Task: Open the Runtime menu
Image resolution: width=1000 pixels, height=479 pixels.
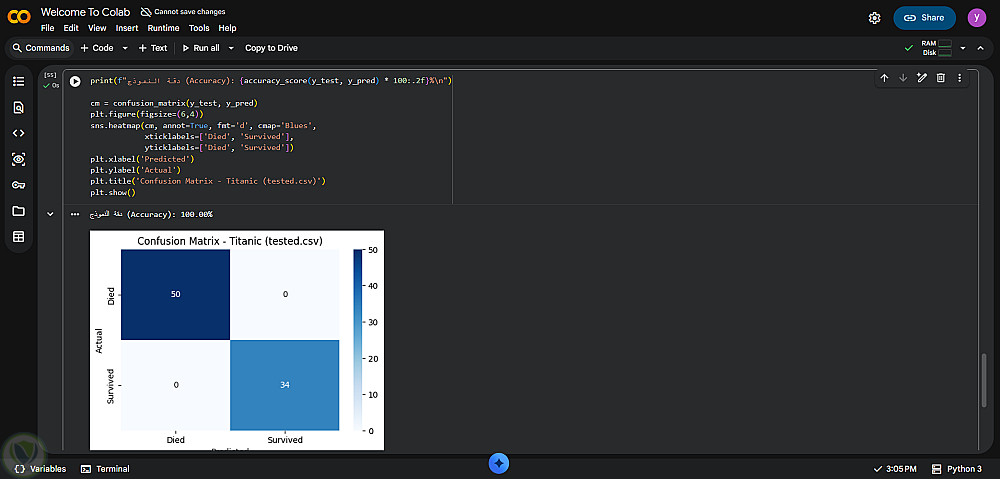Action: 163,28
